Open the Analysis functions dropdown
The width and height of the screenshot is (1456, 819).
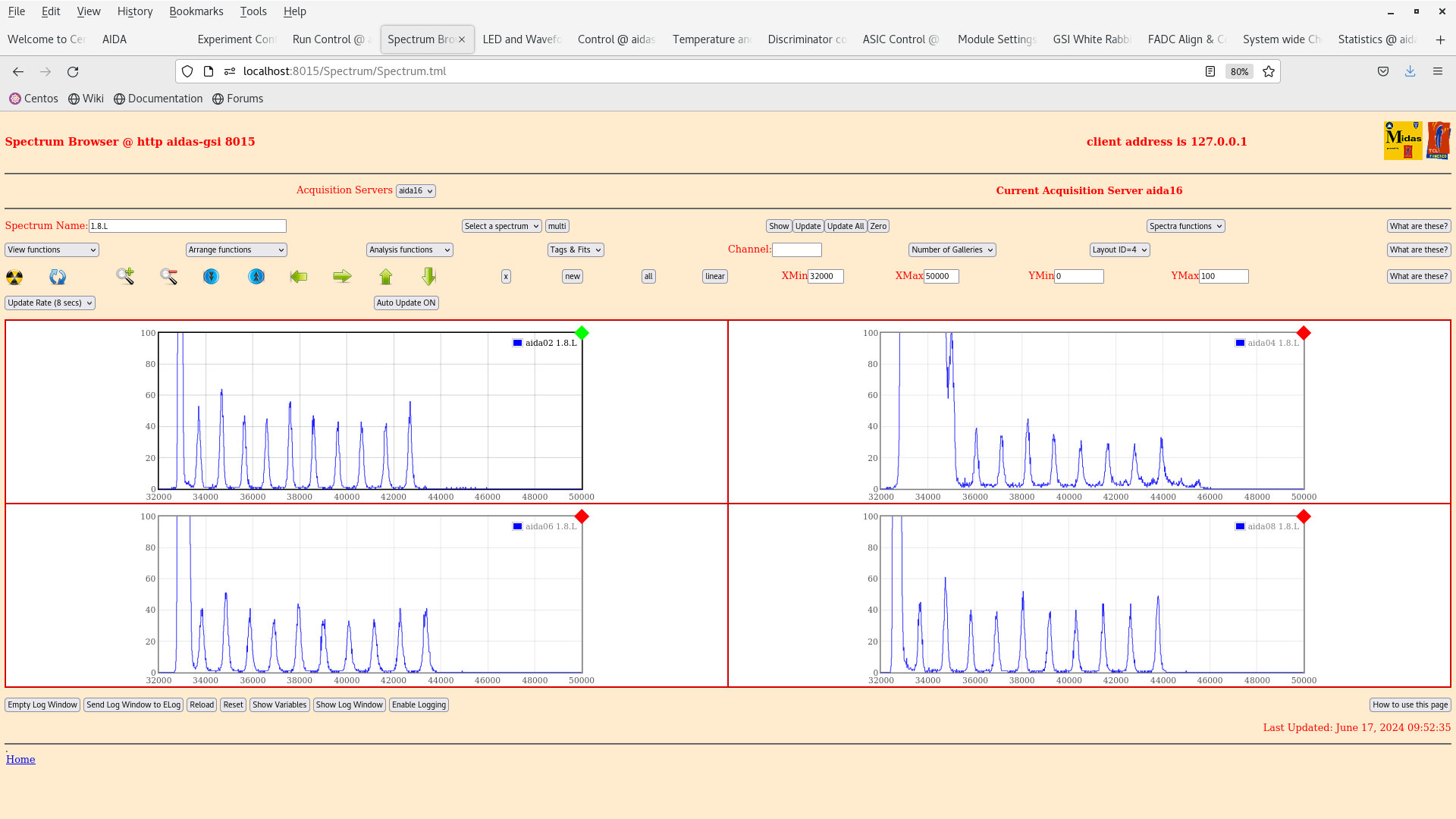click(409, 249)
